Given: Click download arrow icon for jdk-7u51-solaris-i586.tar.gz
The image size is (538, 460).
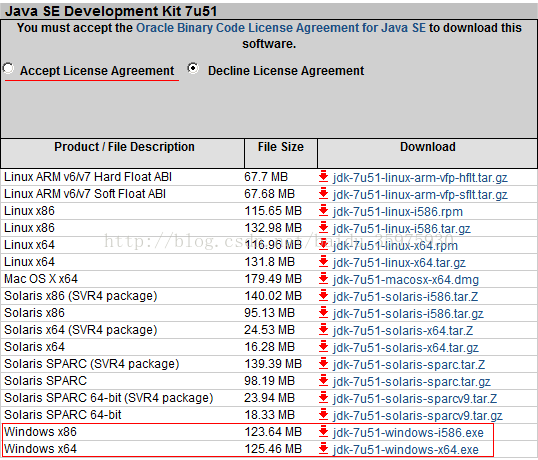Looking at the screenshot, I should tap(323, 313).
